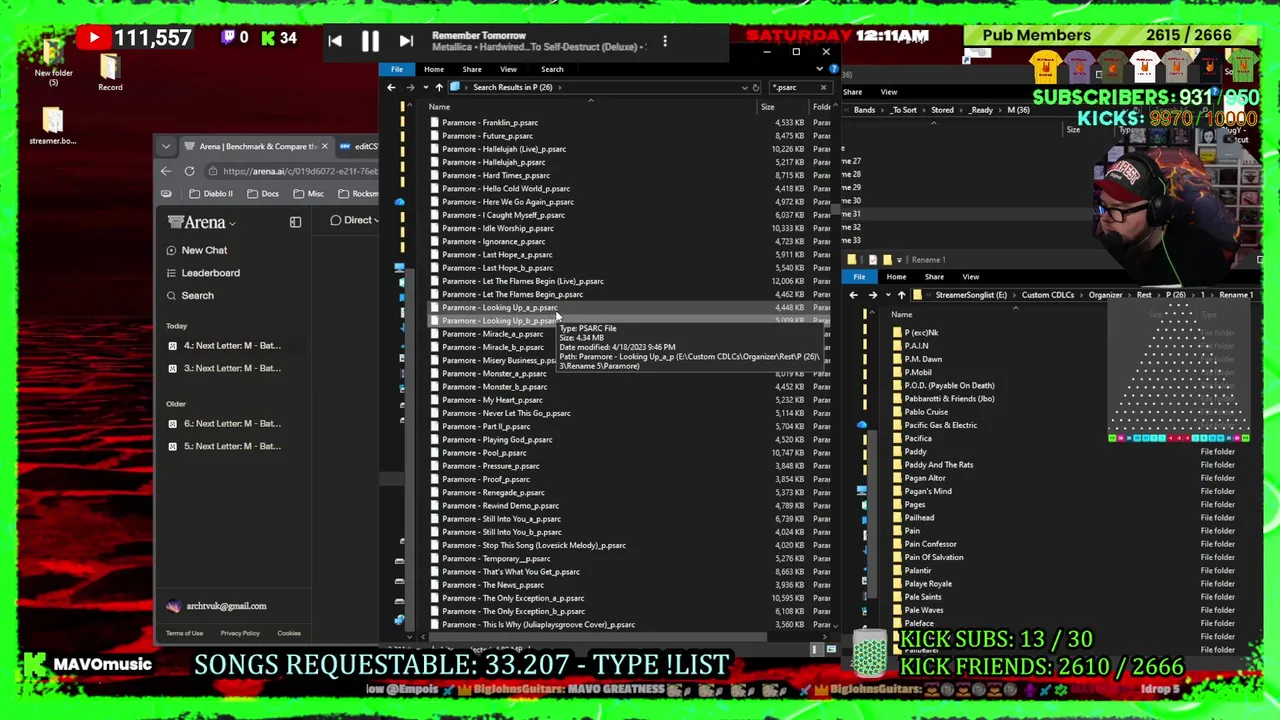Viewport: 1280px width, 720px height.
Task: Open the Record folder on desktop
Action: [110, 72]
